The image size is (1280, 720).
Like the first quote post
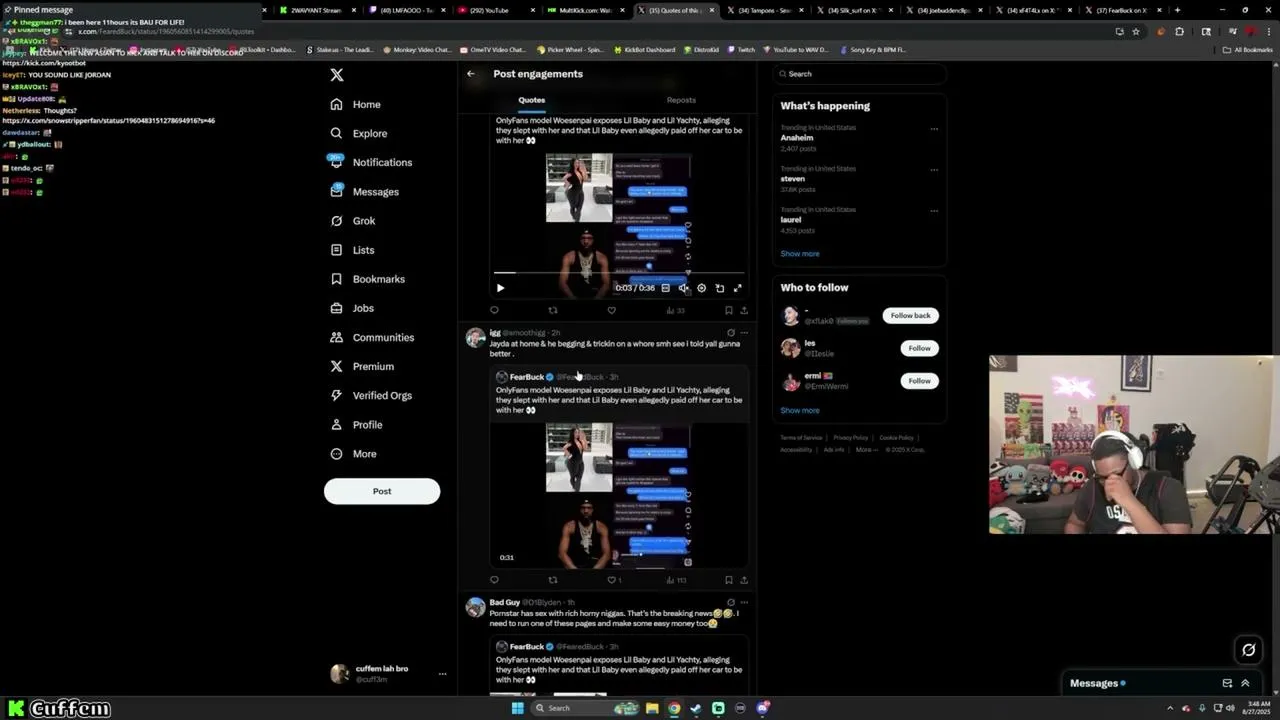tap(612, 310)
